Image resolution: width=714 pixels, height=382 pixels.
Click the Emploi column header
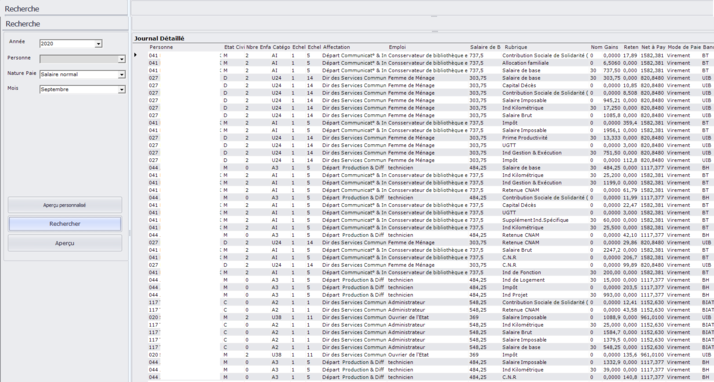(x=397, y=47)
